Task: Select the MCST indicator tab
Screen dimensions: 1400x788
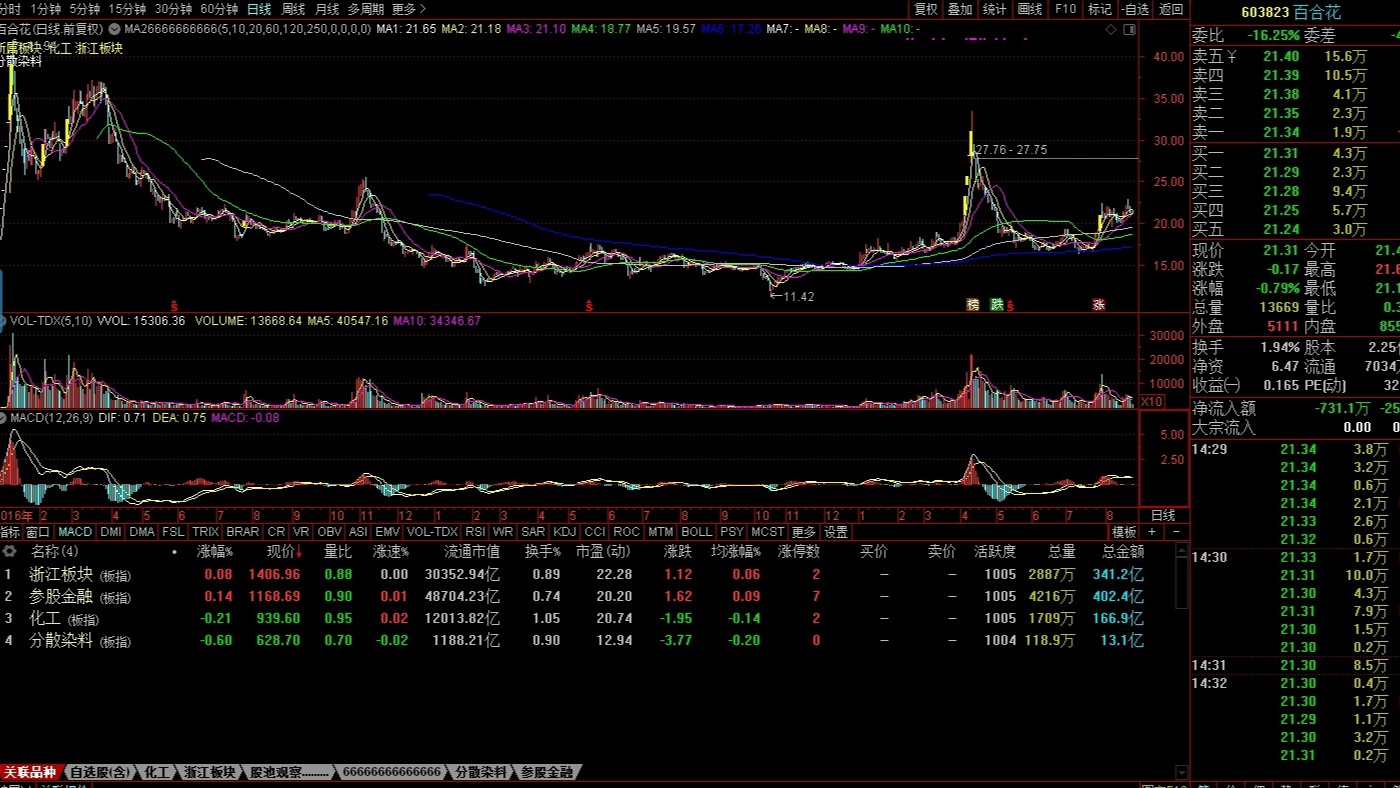Action: pyautogui.click(x=768, y=532)
